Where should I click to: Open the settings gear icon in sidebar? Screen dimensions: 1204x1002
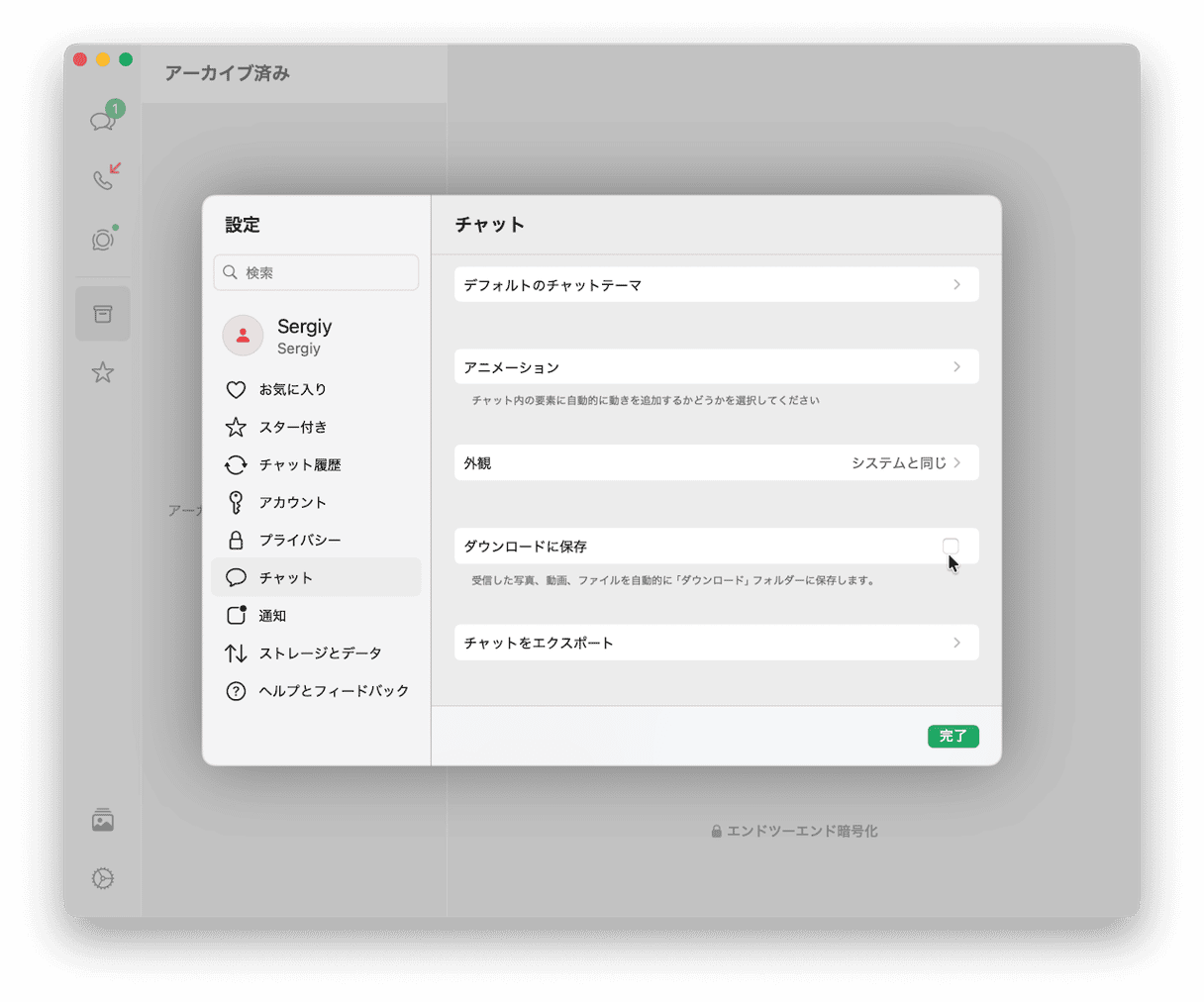point(103,878)
